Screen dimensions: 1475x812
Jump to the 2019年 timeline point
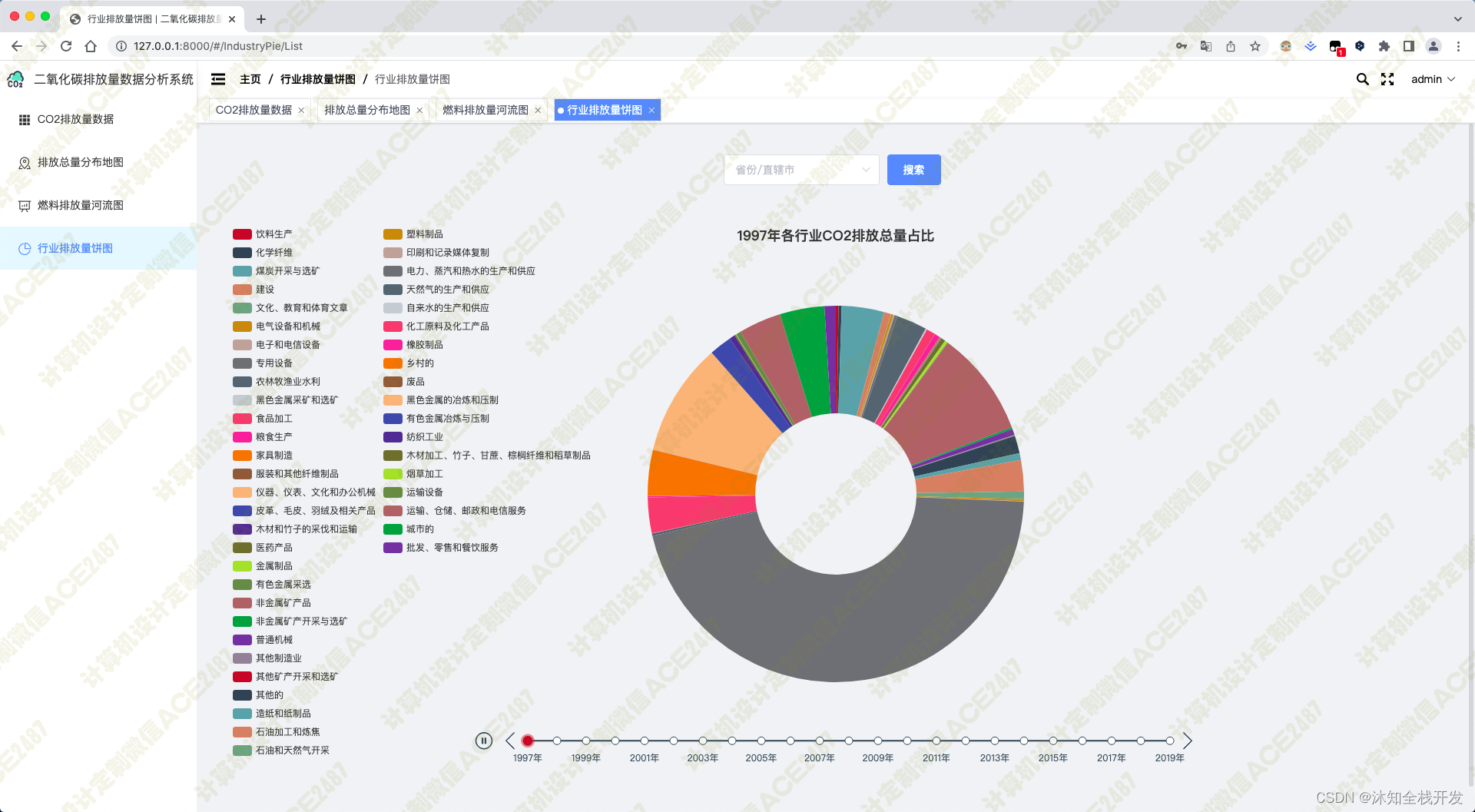pos(1170,741)
